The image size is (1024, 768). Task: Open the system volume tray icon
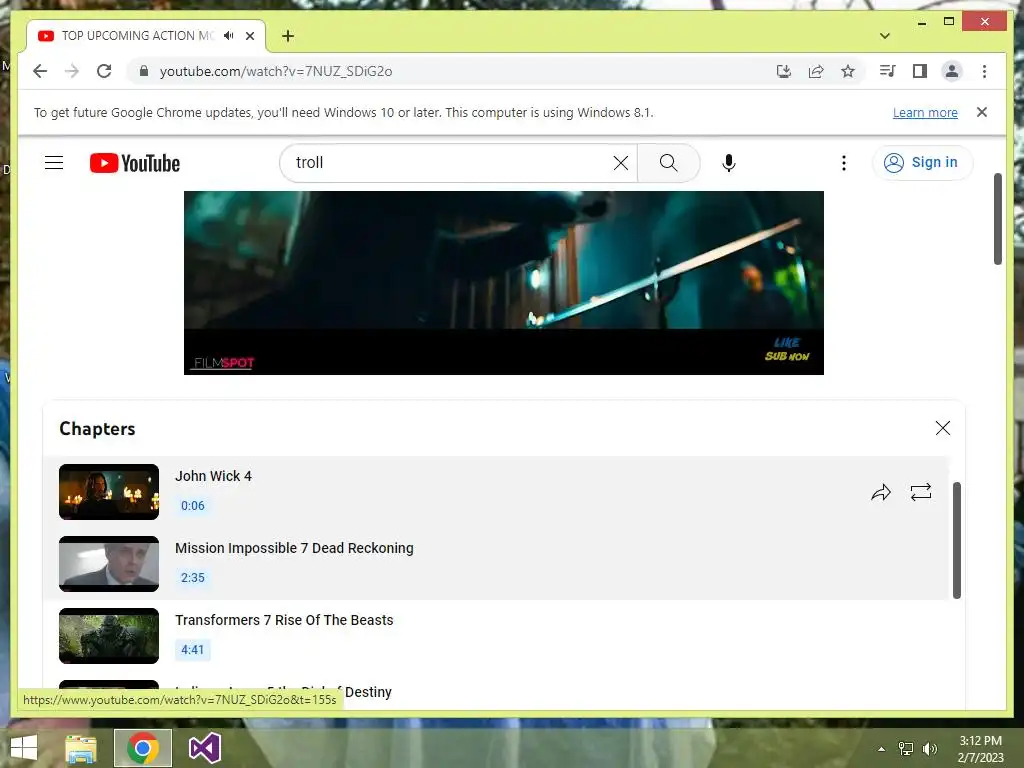pos(930,748)
